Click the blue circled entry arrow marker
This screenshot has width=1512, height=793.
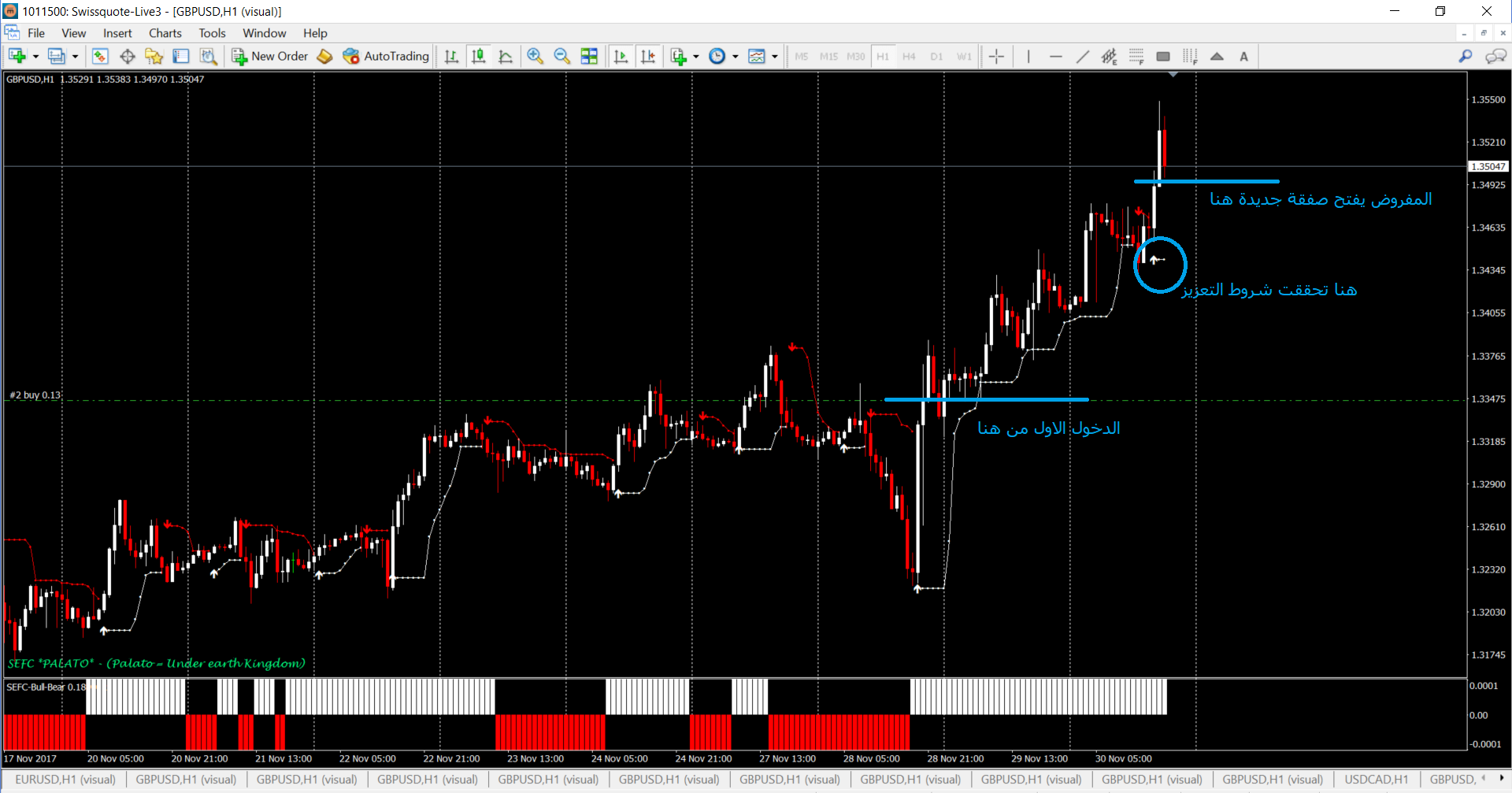[1154, 259]
